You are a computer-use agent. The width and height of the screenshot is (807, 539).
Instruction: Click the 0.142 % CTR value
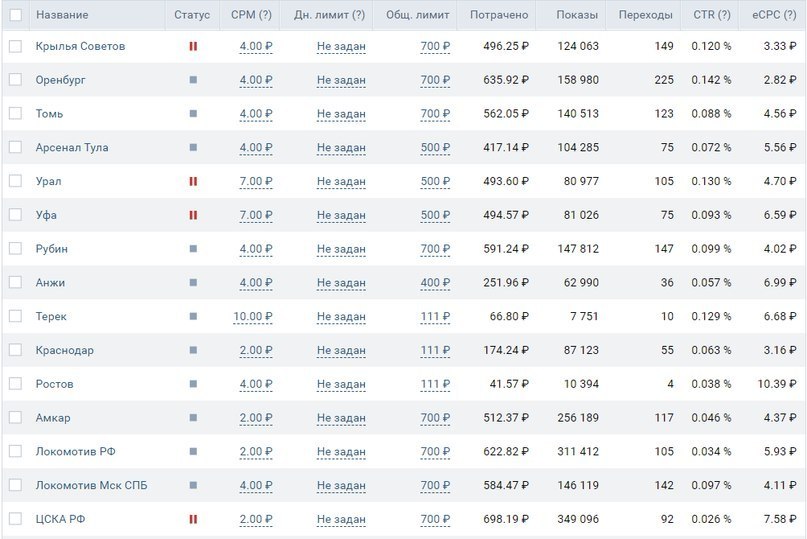click(711, 80)
